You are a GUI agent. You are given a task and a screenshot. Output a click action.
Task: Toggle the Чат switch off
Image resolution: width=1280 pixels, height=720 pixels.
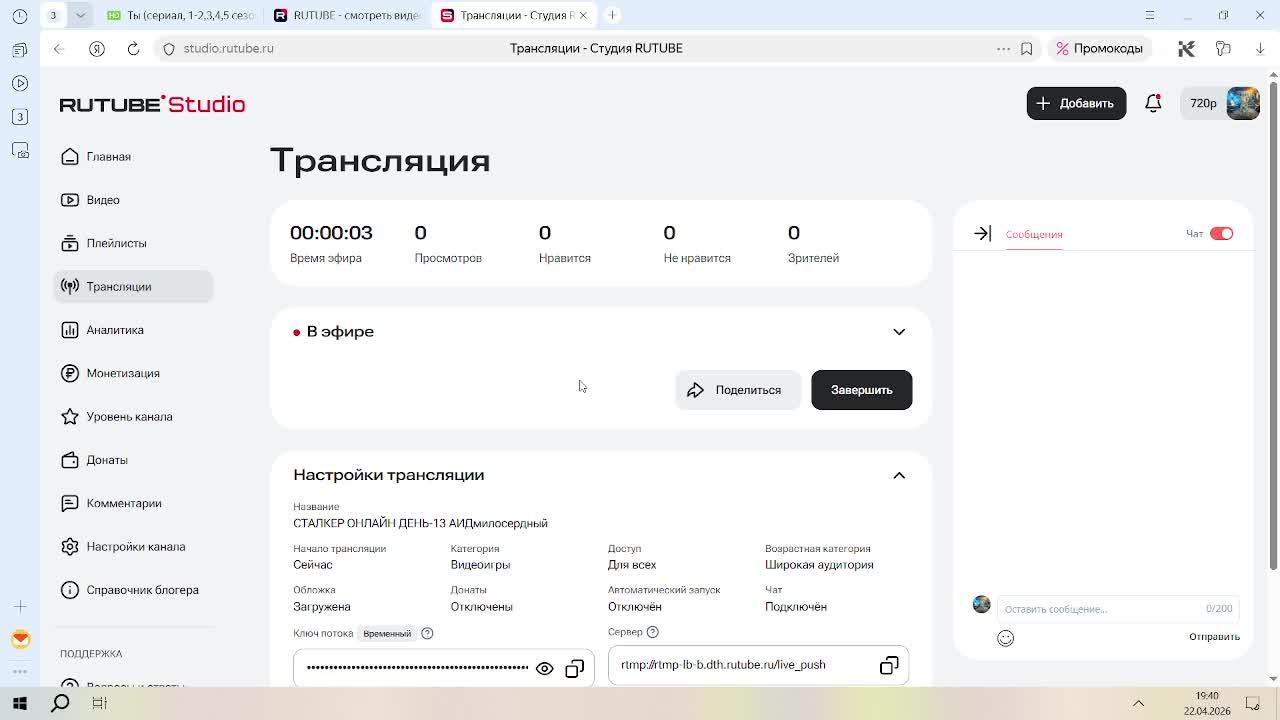pos(1221,233)
